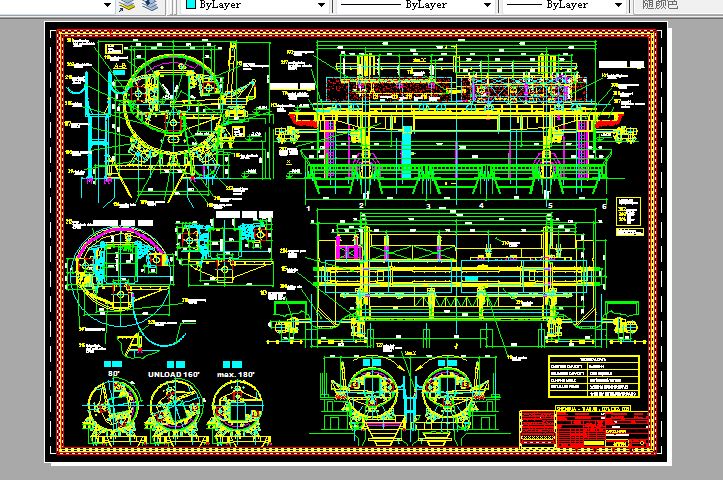The image size is (723, 480).
Task: Click grid number "2" below elevation view
Action: click(x=361, y=205)
